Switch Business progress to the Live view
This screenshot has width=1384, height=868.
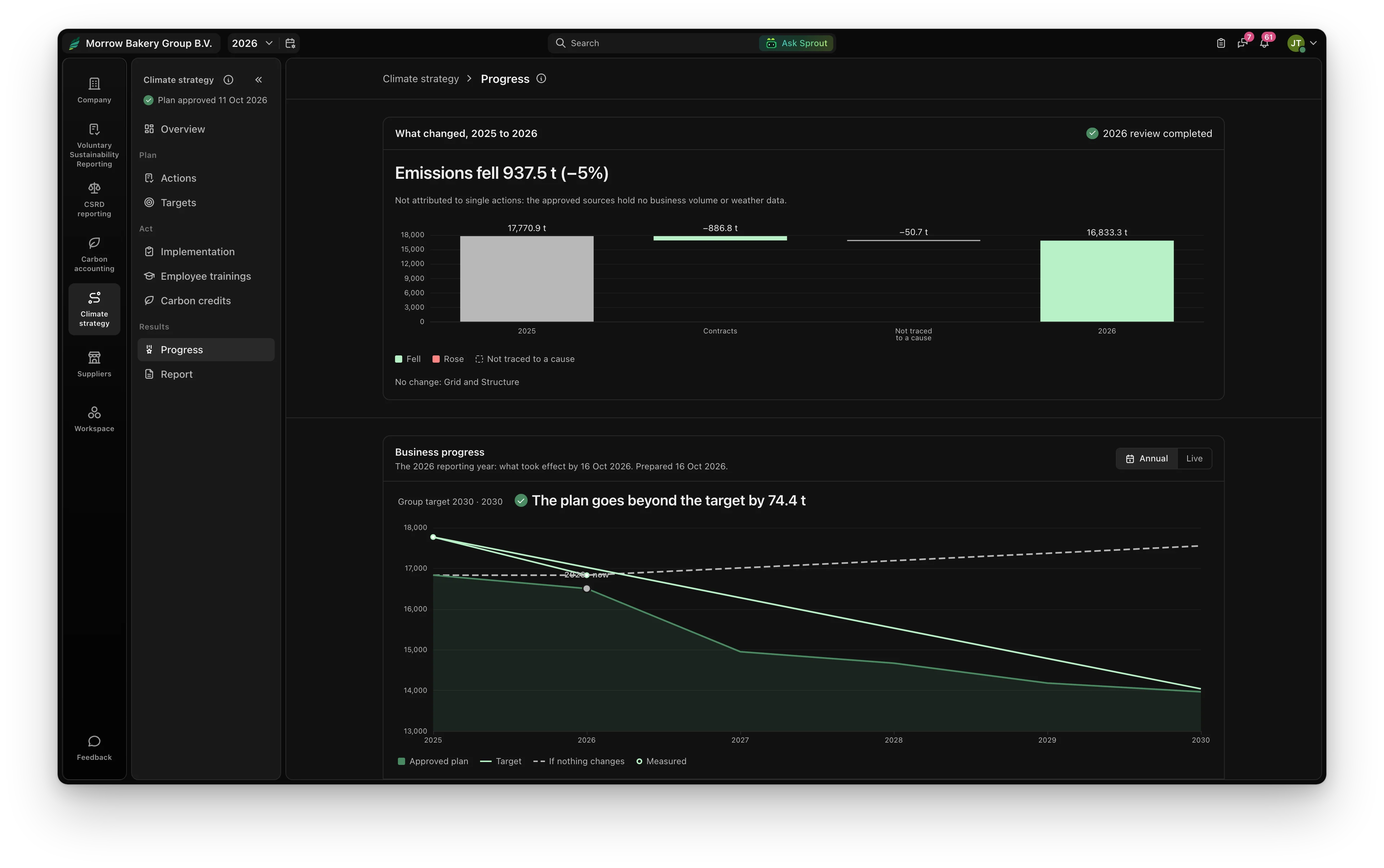1194,459
